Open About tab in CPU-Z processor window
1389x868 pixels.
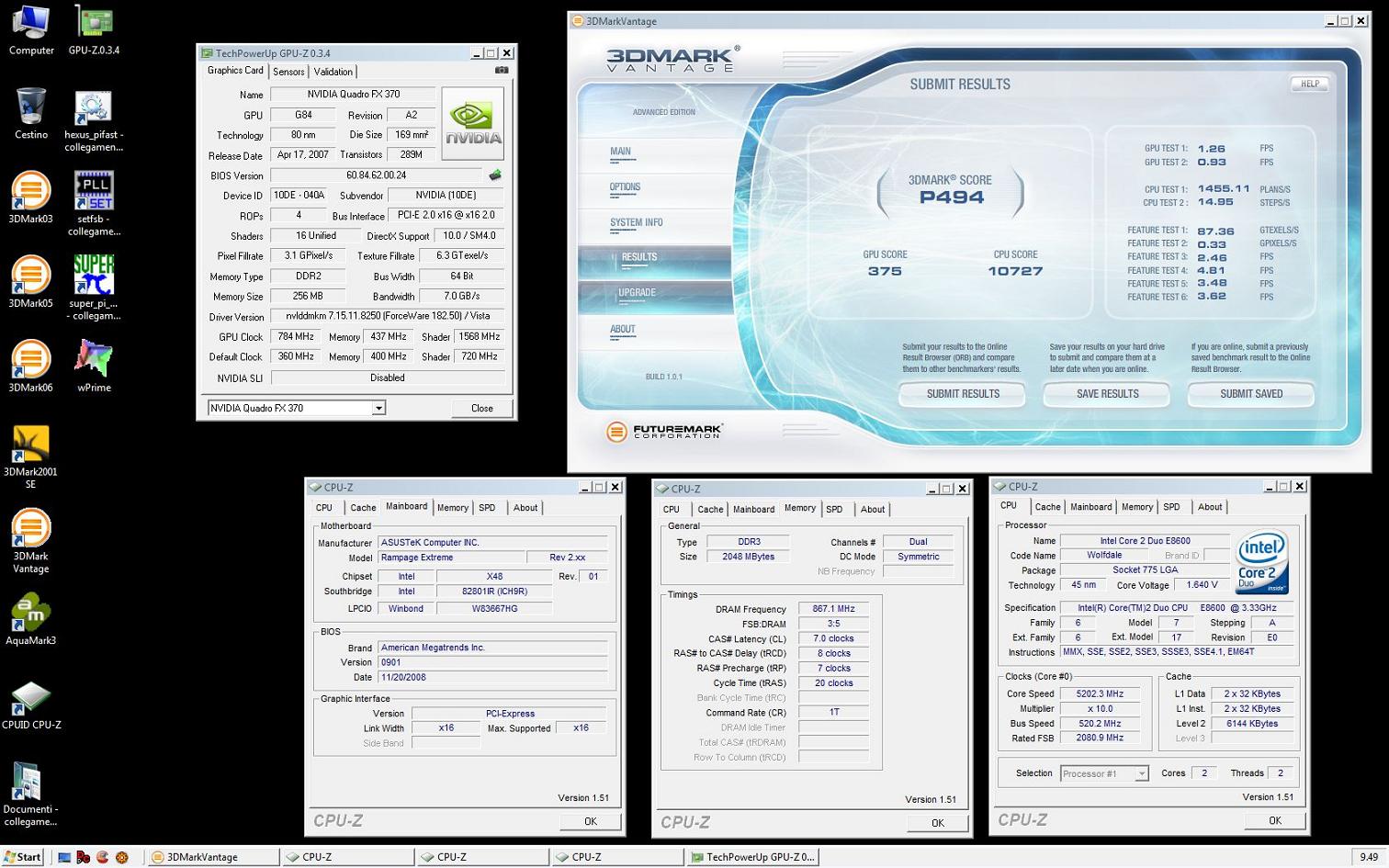pos(1210,507)
